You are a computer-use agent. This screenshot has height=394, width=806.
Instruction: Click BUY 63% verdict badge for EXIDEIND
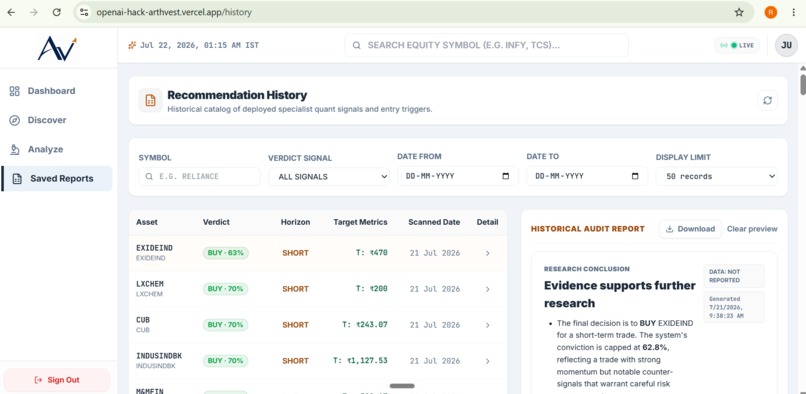pos(226,253)
